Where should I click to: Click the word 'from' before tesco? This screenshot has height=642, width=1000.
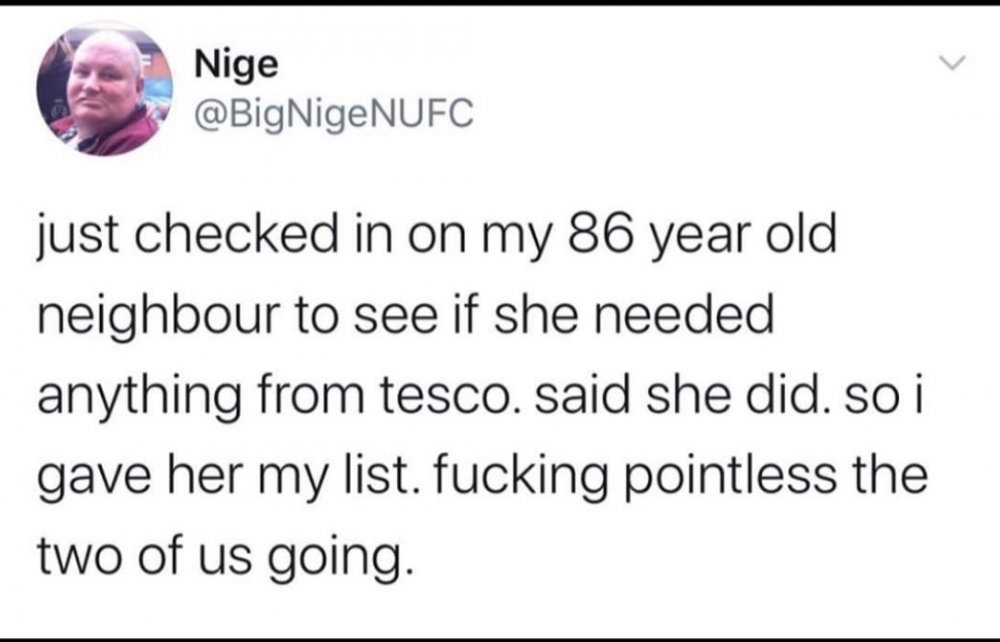coord(312,395)
